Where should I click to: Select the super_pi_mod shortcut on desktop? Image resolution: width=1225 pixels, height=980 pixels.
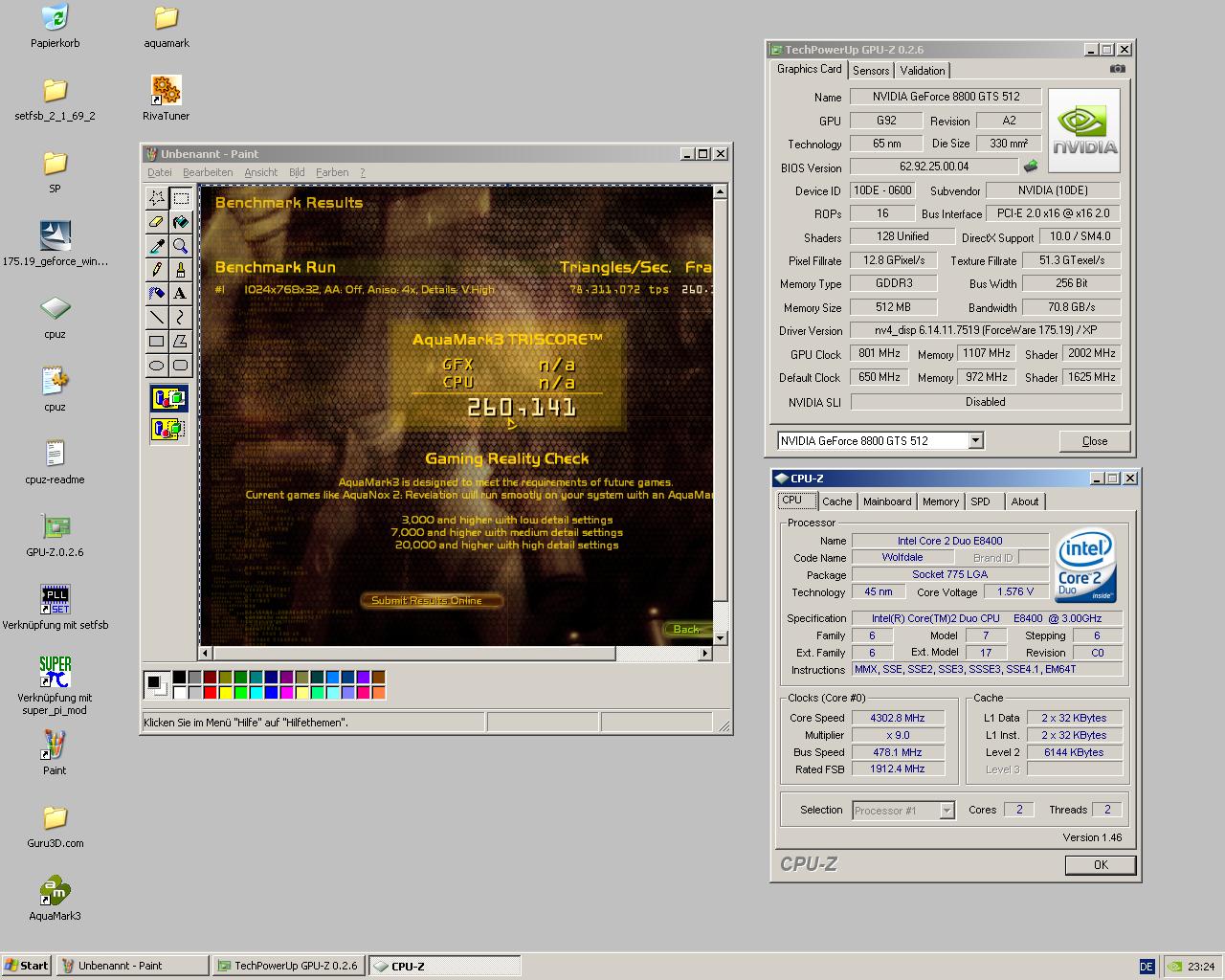coord(55,685)
